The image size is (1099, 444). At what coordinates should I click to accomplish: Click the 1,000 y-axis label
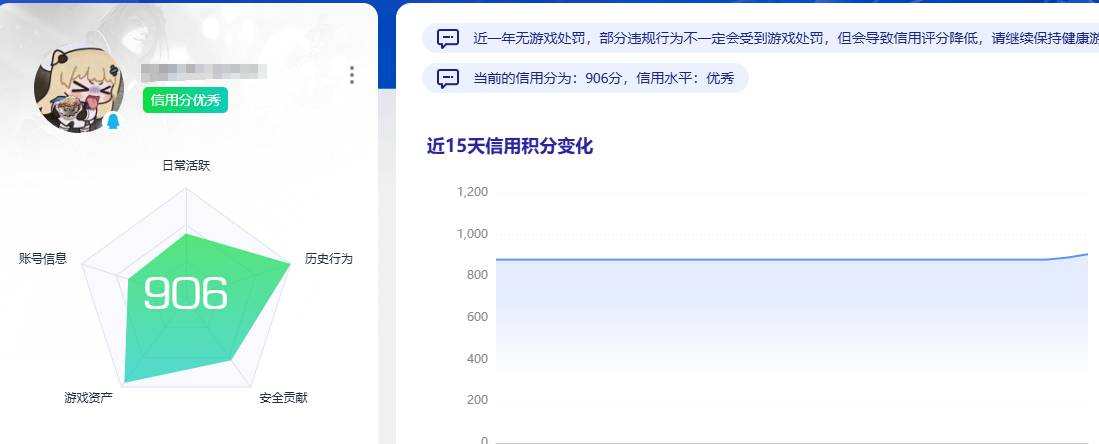(x=472, y=234)
